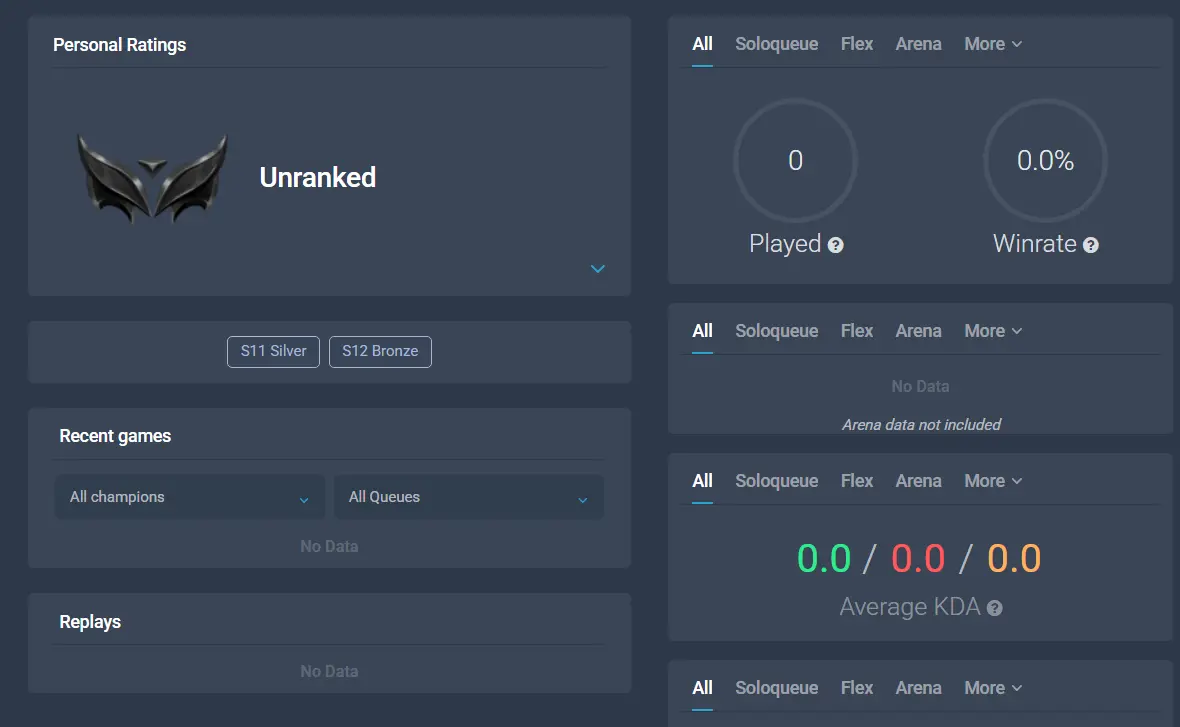The width and height of the screenshot is (1180, 727).
Task: Choose Arena tab in the Average KDA panel
Action: [918, 481]
